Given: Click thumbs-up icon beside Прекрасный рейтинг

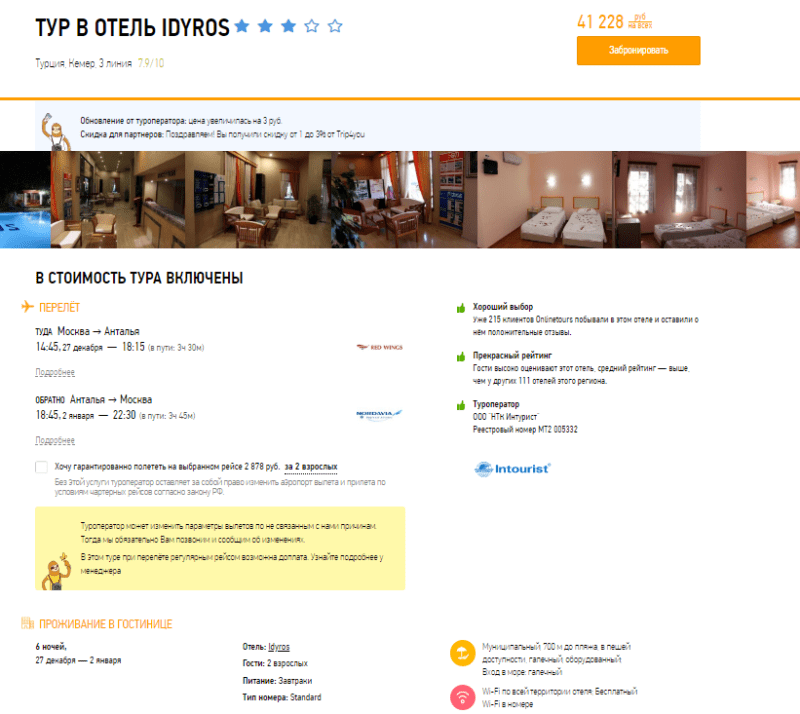Looking at the screenshot, I should [461, 356].
